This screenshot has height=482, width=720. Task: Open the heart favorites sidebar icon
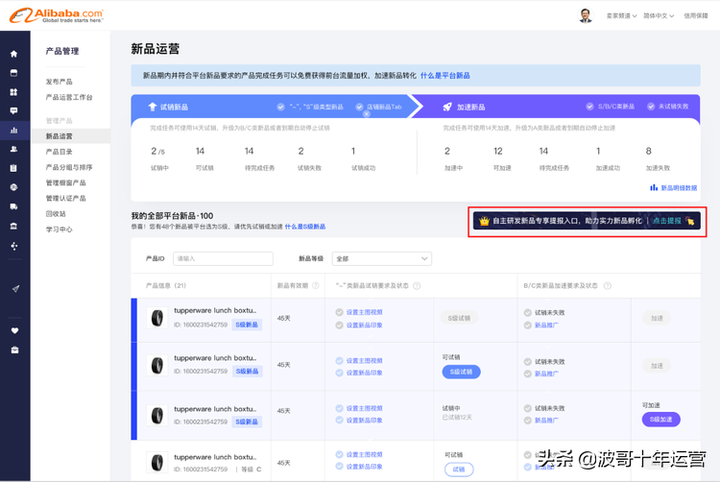point(15,331)
